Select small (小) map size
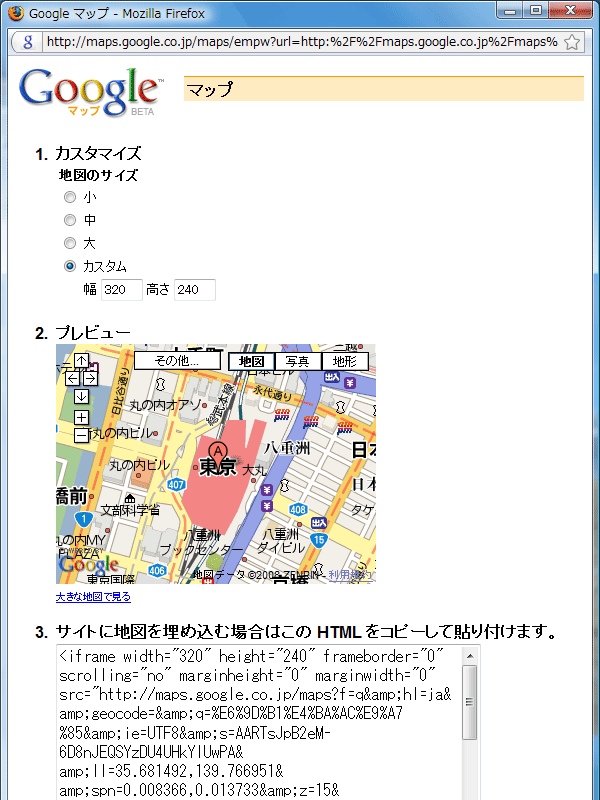This screenshot has height=800, width=600. click(70, 197)
